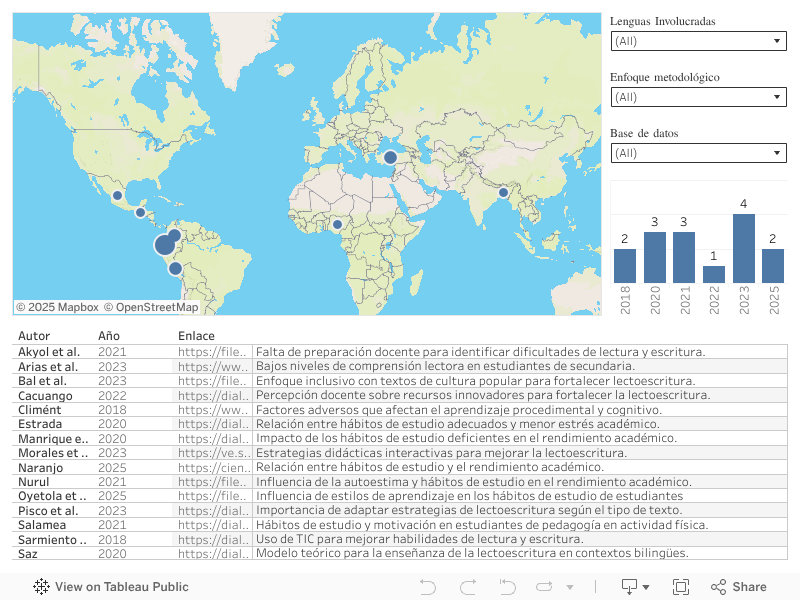The width and height of the screenshot is (800, 600).
Task: Click the revert icon in bottom toolbar
Action: (x=506, y=587)
